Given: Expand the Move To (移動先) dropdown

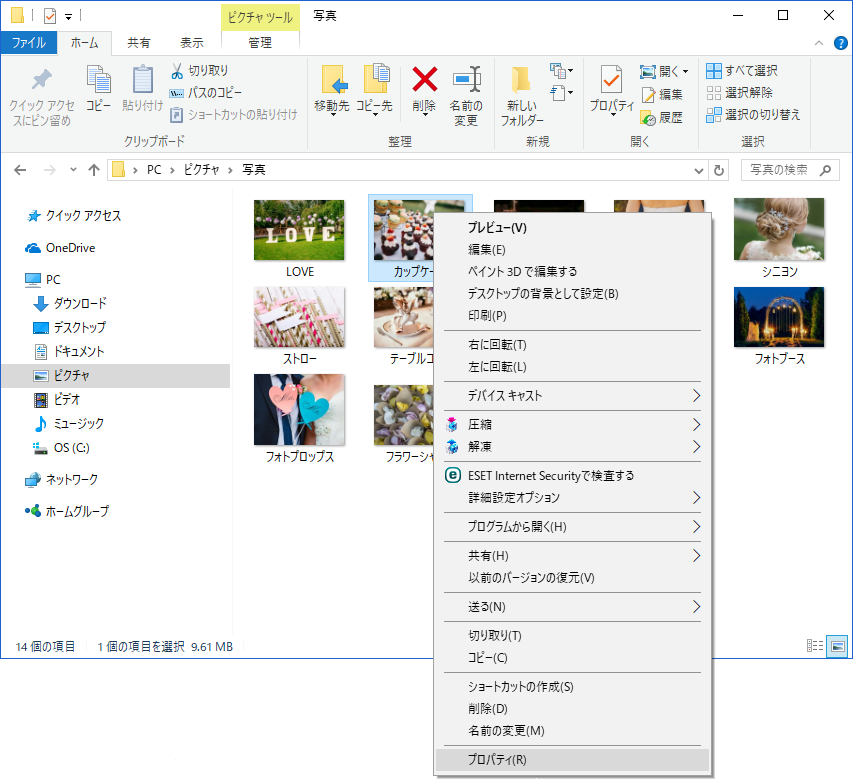Looking at the screenshot, I should click(332, 115).
